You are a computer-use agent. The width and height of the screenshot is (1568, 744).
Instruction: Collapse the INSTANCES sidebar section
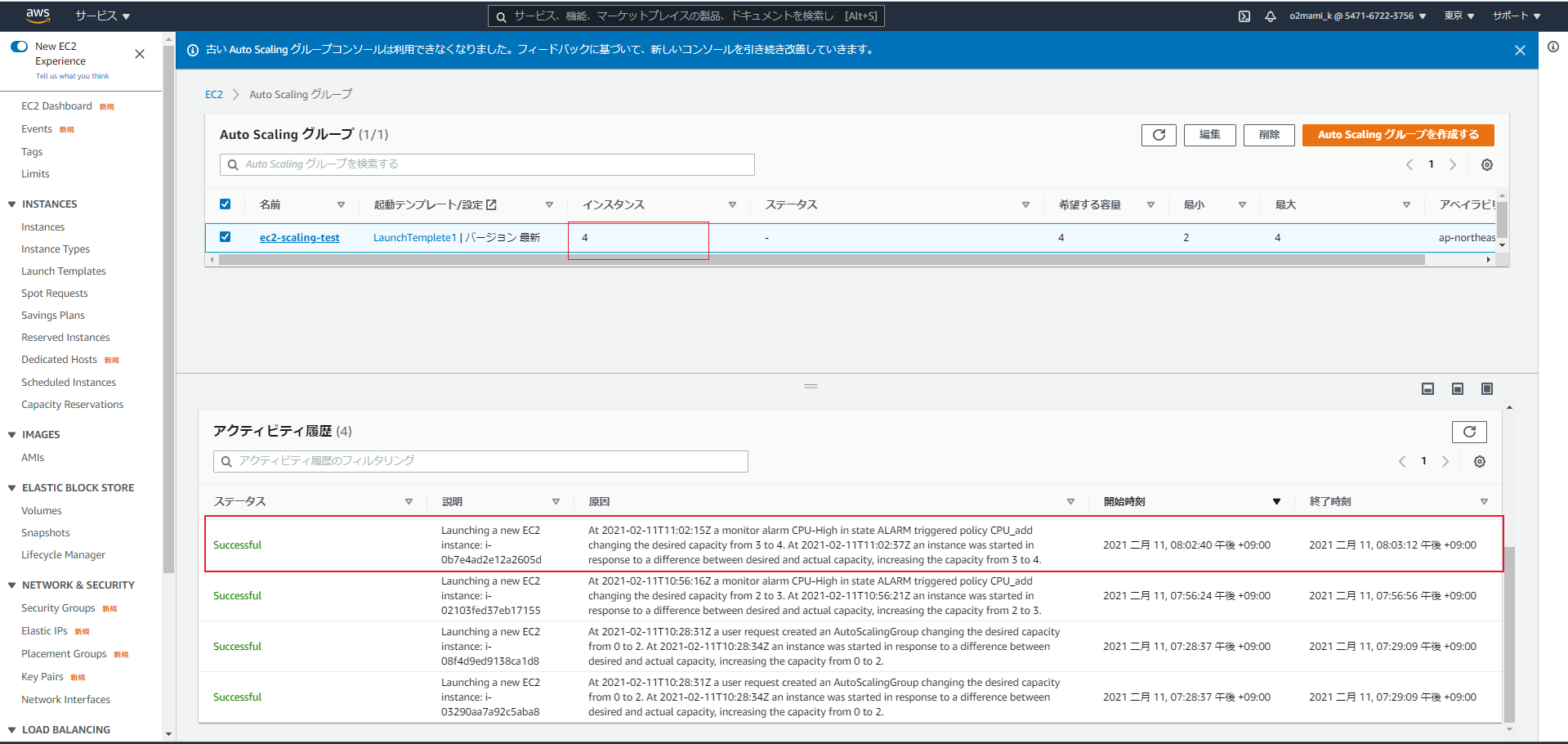tap(12, 204)
